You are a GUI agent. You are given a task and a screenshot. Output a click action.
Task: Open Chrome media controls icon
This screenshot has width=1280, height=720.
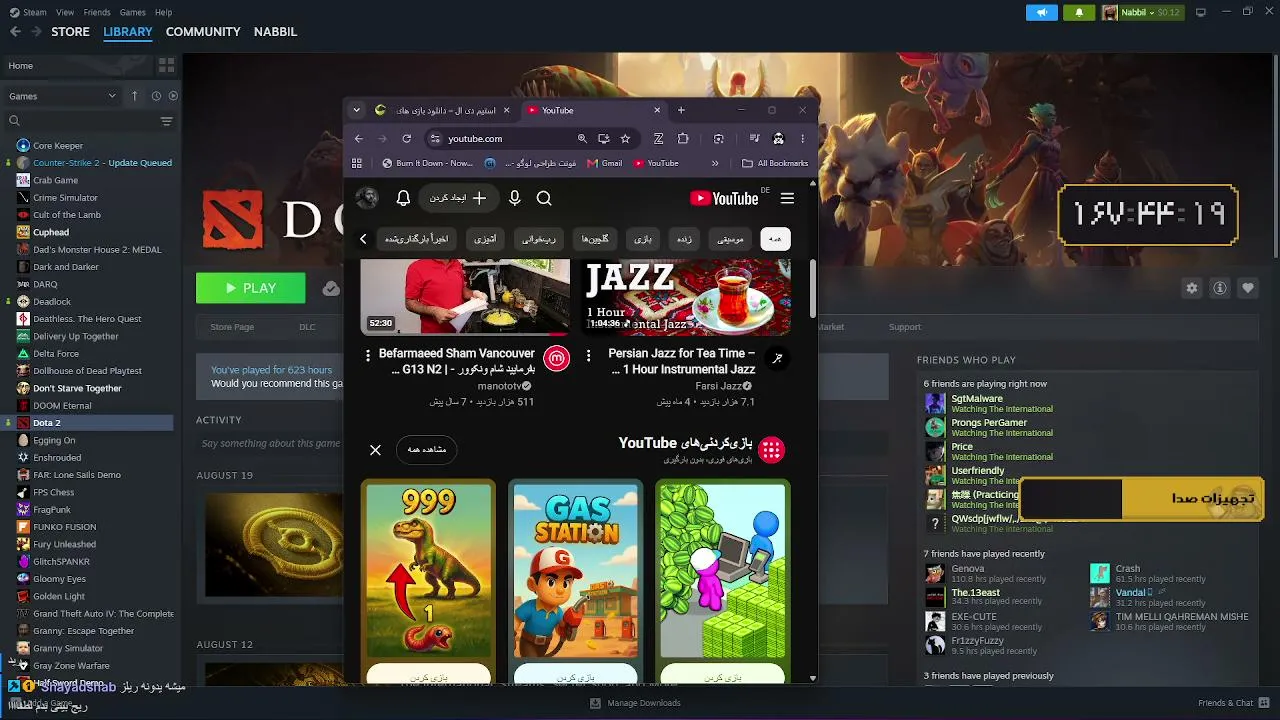[x=754, y=139]
